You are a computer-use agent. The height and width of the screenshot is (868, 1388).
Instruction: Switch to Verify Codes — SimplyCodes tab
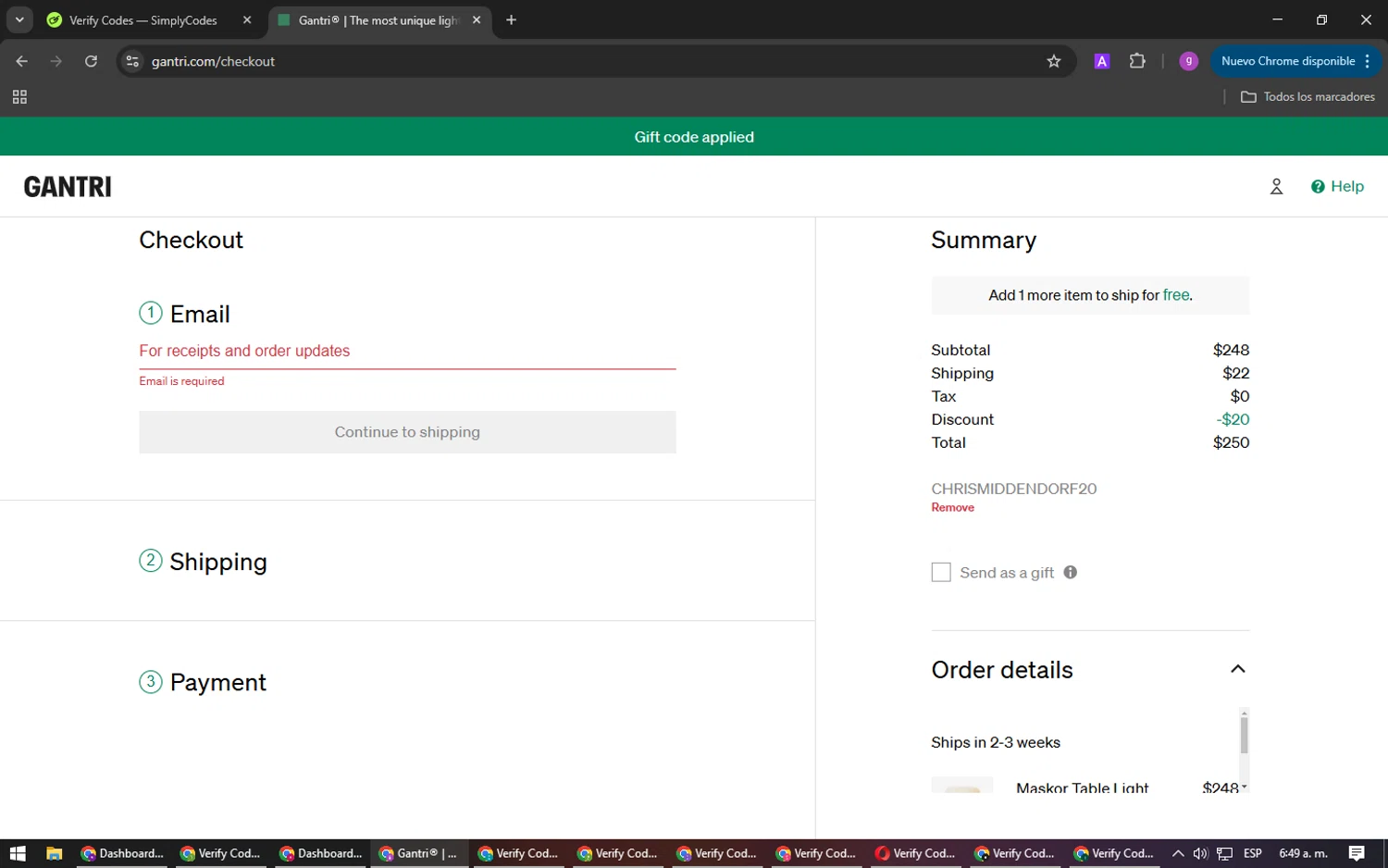143,20
